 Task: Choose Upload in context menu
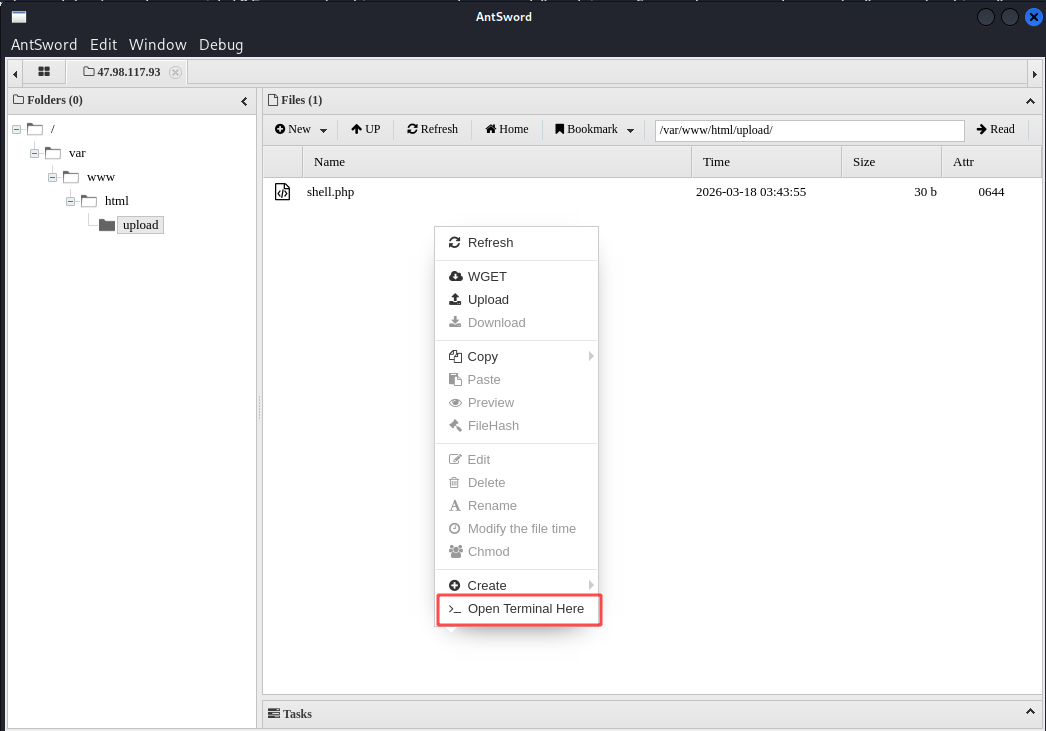(x=516, y=299)
